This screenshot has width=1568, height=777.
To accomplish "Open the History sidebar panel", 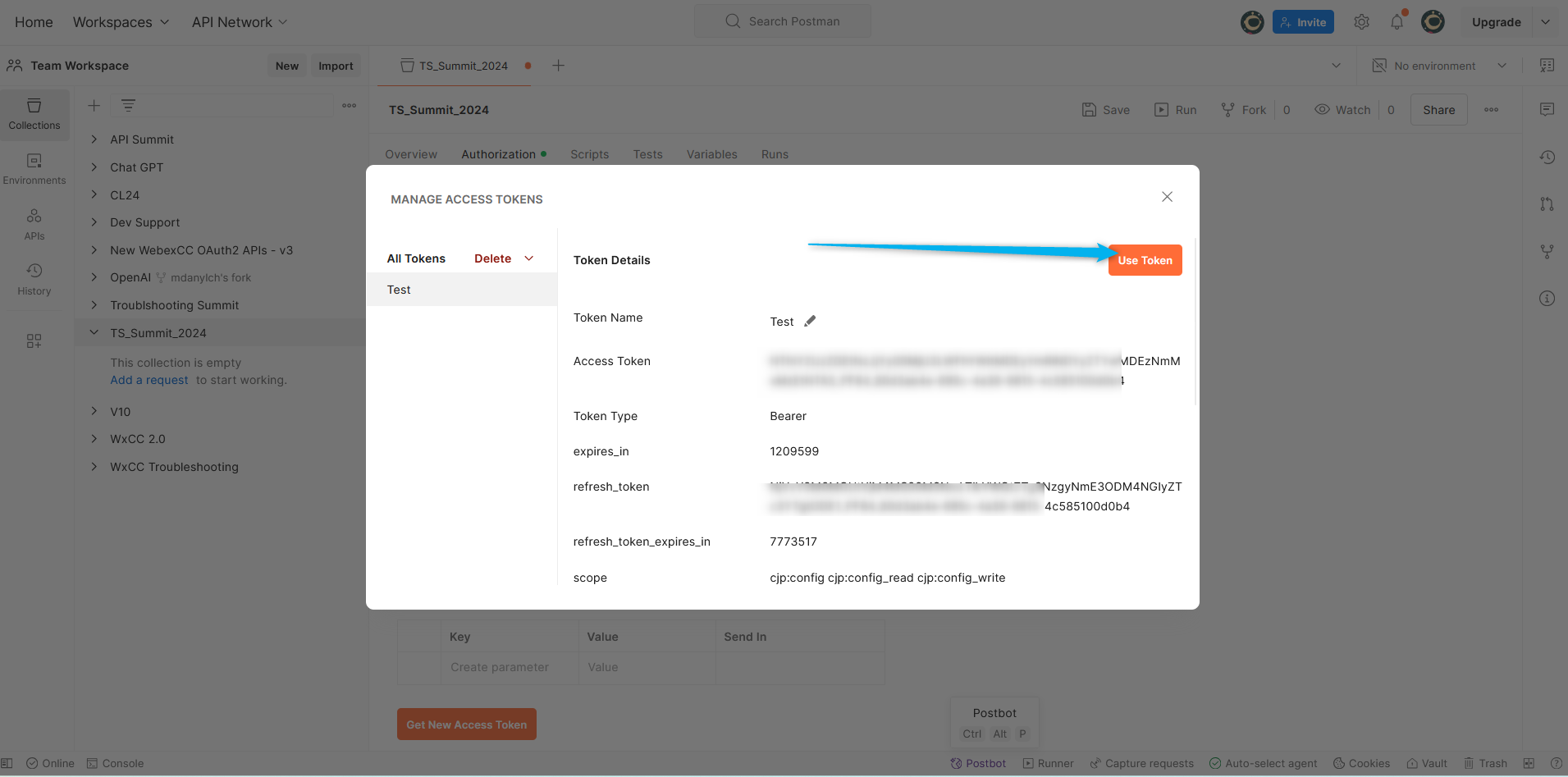I will point(34,279).
